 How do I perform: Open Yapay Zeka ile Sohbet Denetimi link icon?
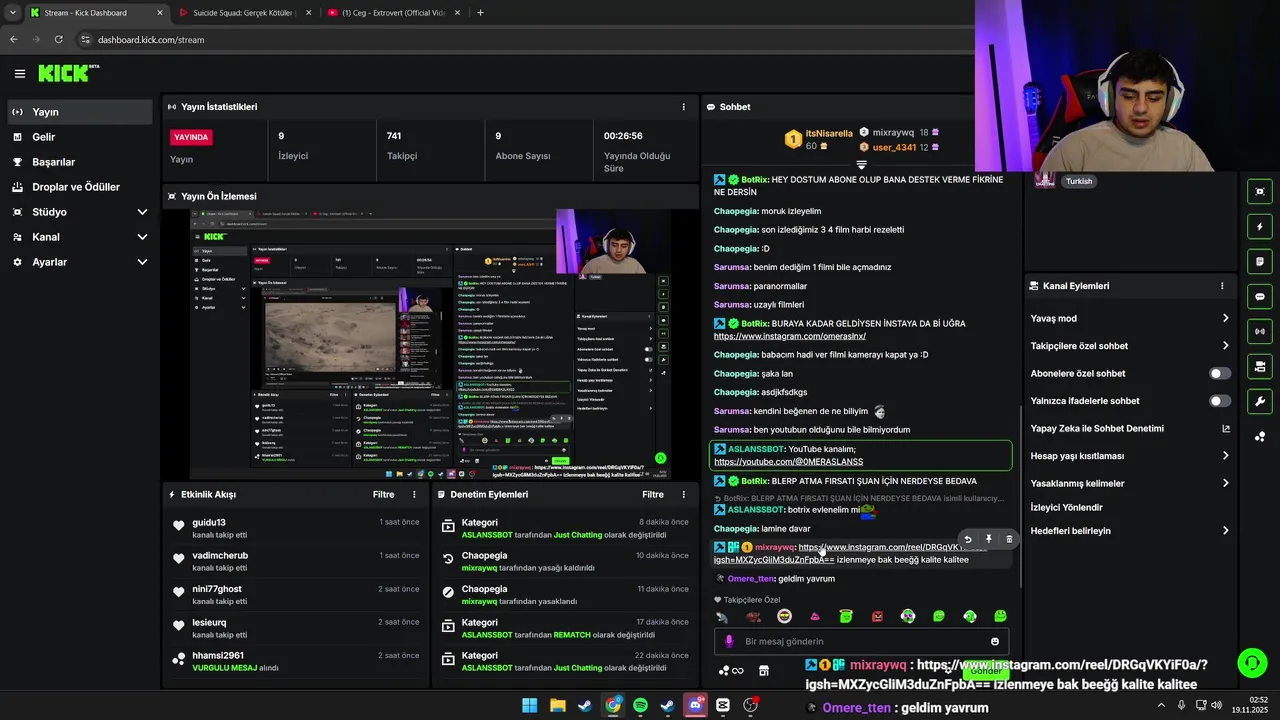tap(1226, 428)
